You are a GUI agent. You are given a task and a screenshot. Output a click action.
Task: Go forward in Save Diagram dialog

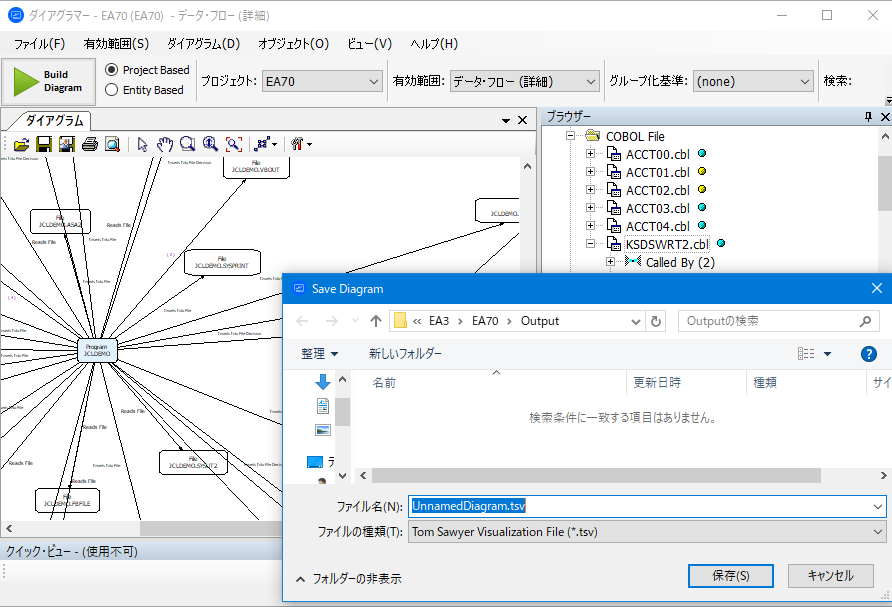pos(331,321)
